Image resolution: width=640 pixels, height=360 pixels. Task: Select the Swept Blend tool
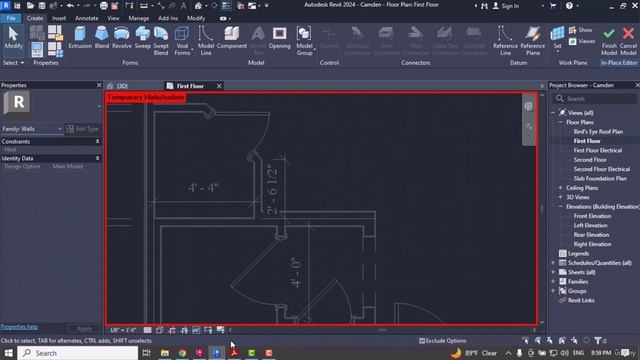tap(161, 41)
